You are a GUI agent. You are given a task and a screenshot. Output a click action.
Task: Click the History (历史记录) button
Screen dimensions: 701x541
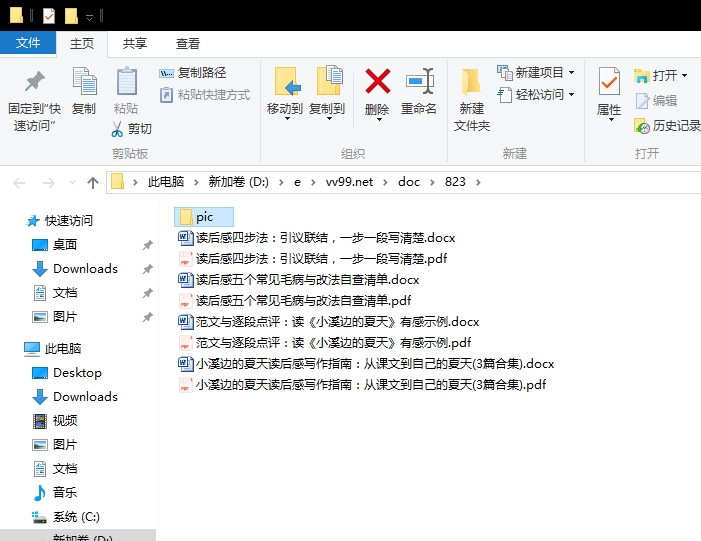point(667,126)
